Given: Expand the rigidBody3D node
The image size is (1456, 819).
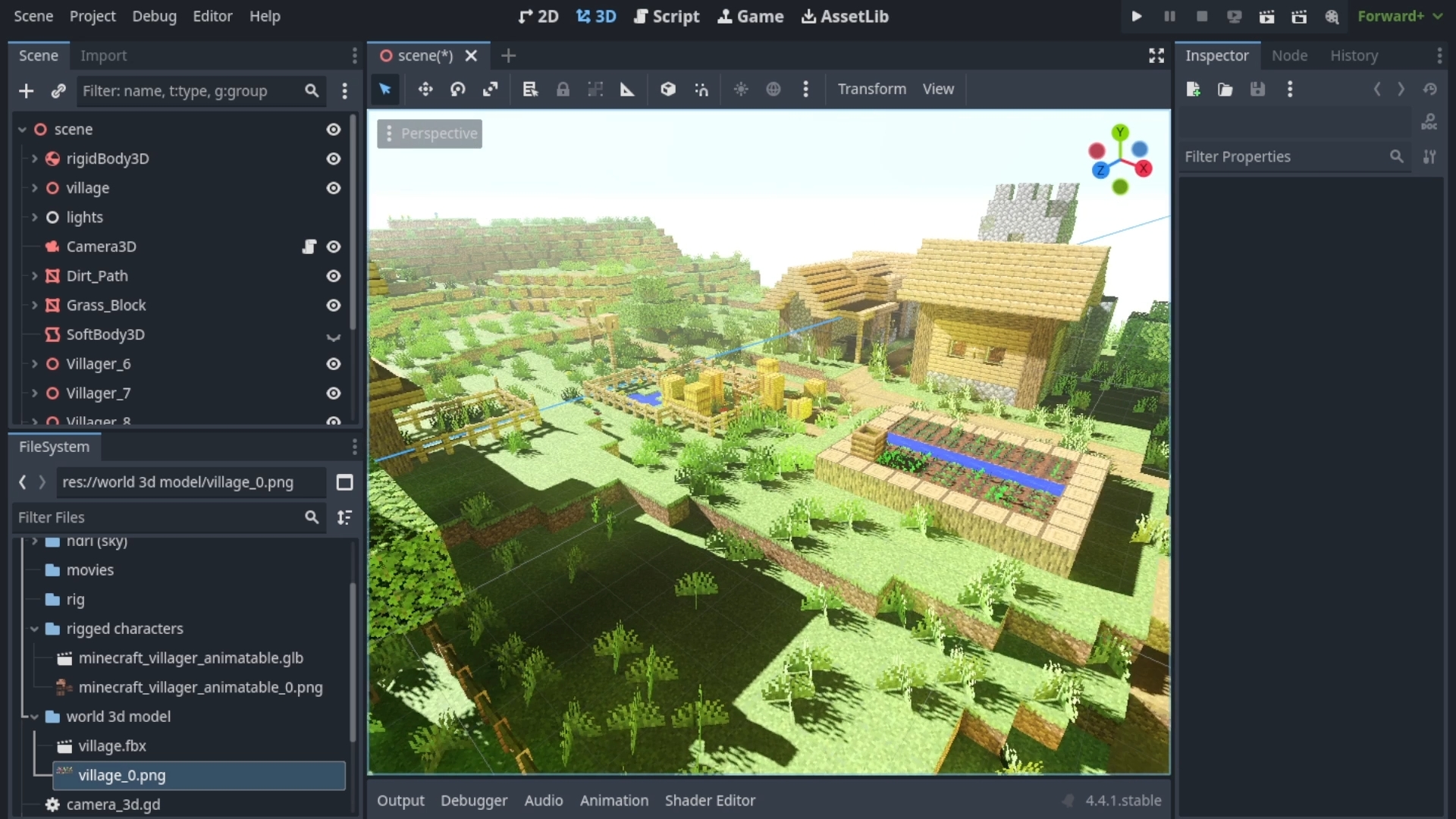Looking at the screenshot, I should (x=34, y=158).
